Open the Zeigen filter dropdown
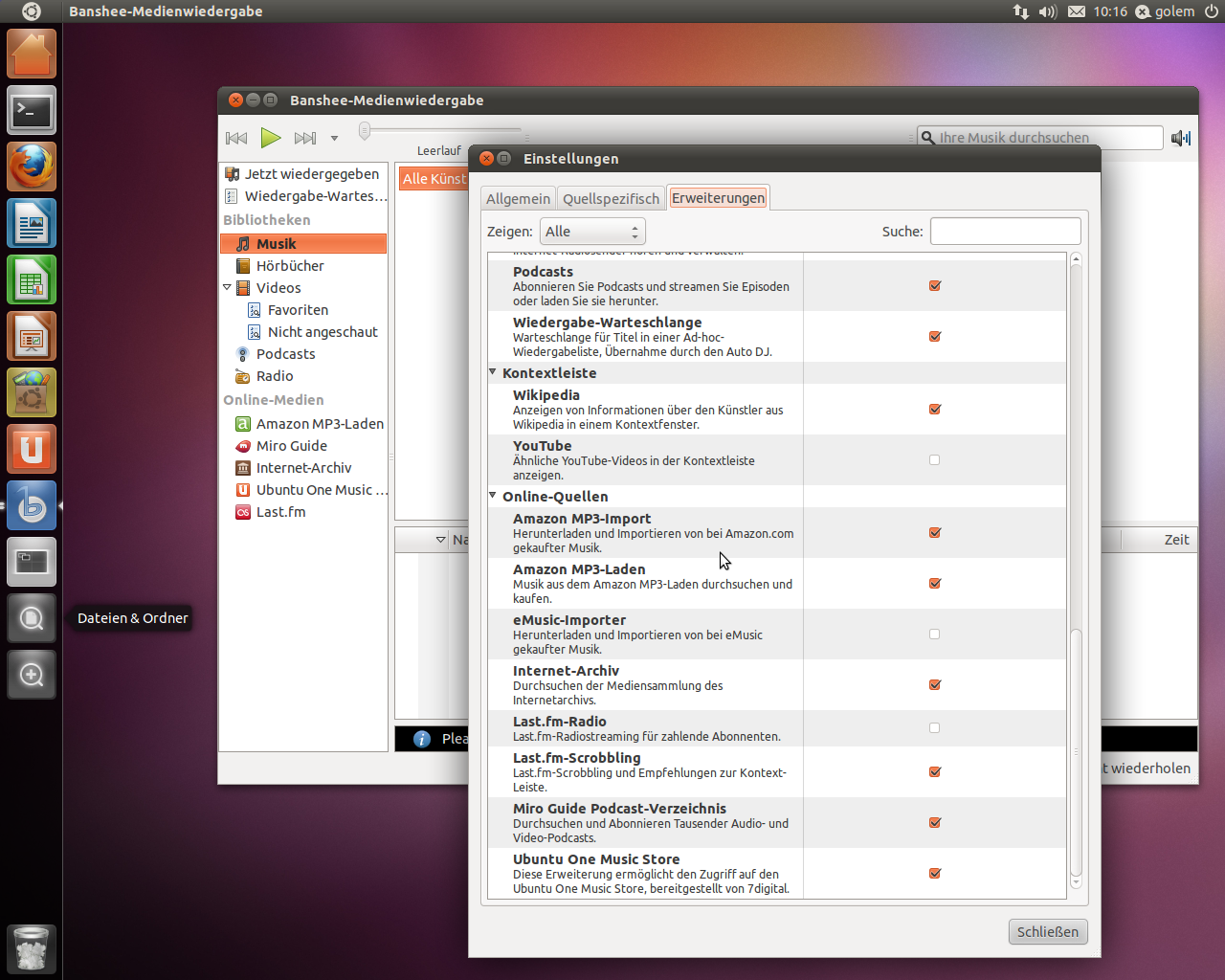 tap(591, 231)
